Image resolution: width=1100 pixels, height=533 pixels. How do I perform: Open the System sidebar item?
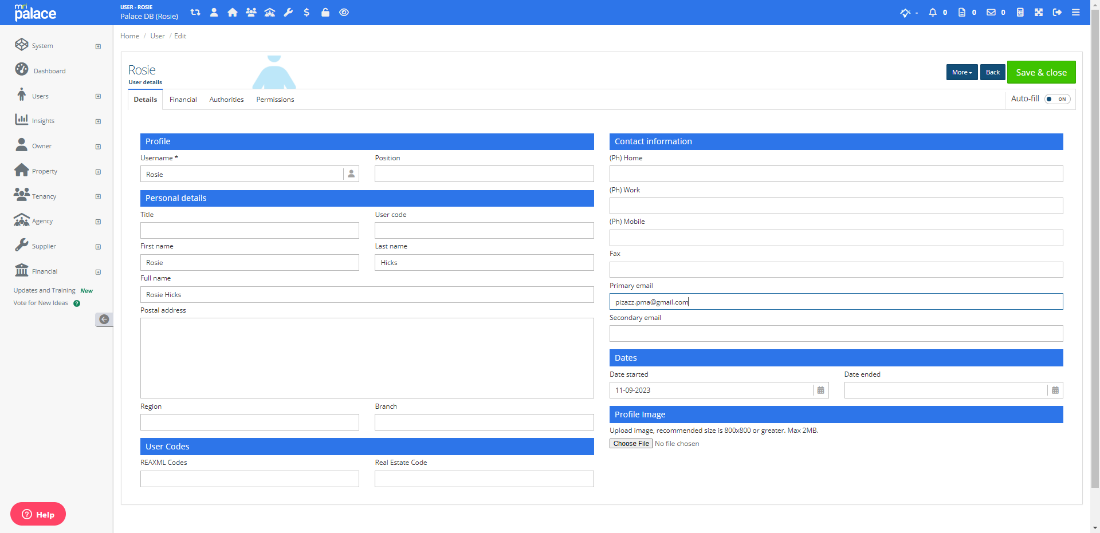click(42, 46)
